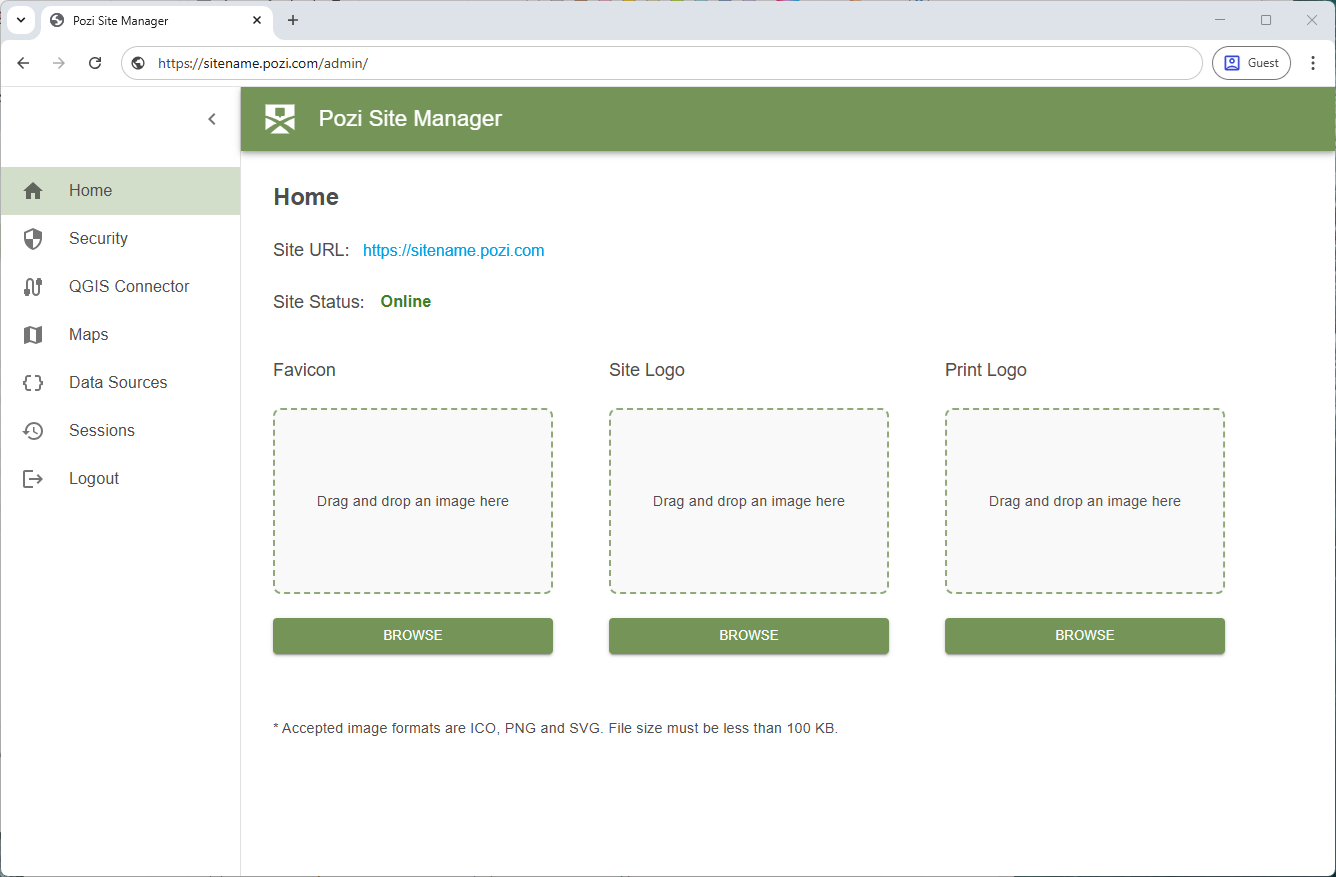Screen dimensions: 1336x877
Task: Open a new browser tab
Action: [293, 20]
